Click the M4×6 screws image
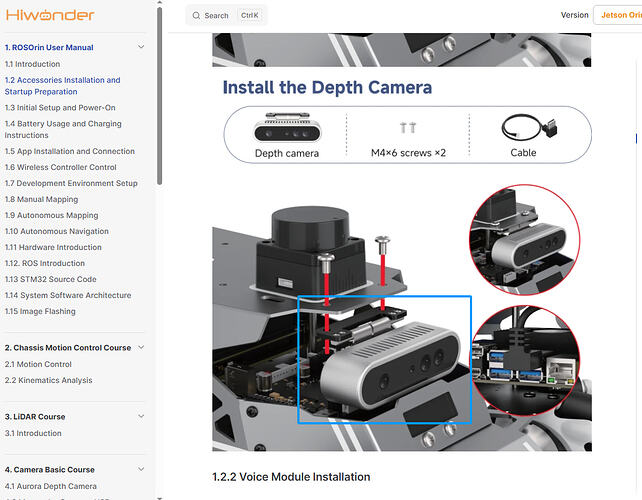 point(408,127)
